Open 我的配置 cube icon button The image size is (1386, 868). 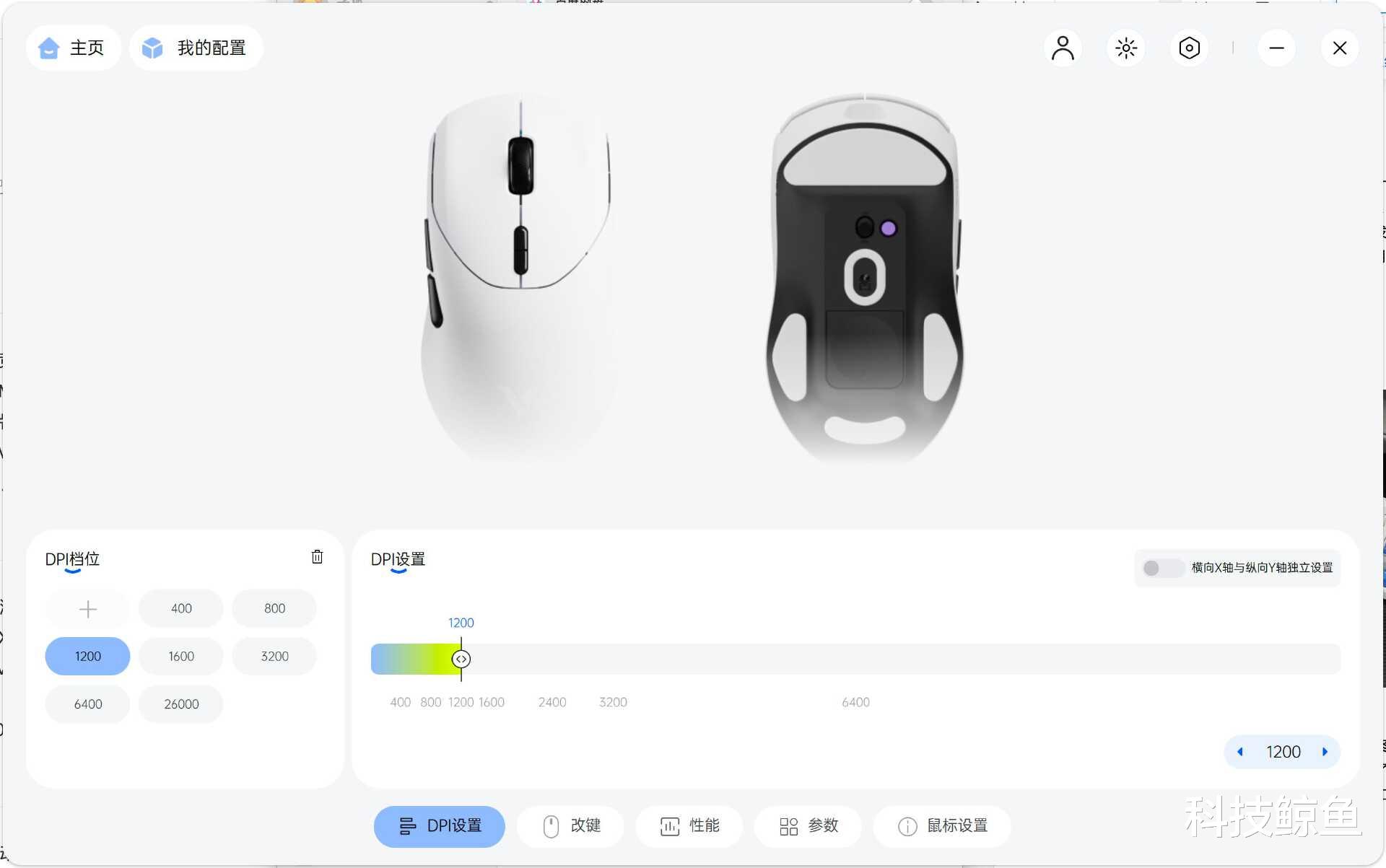click(x=196, y=48)
